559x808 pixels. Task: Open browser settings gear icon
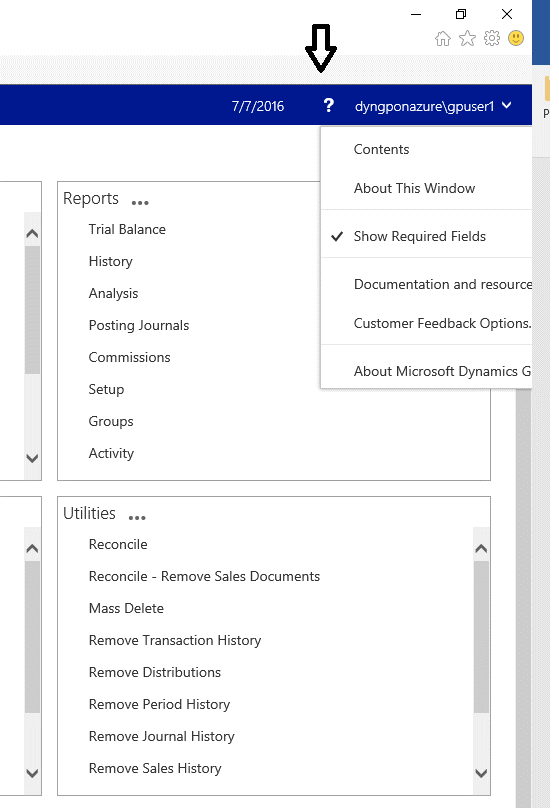(492, 38)
